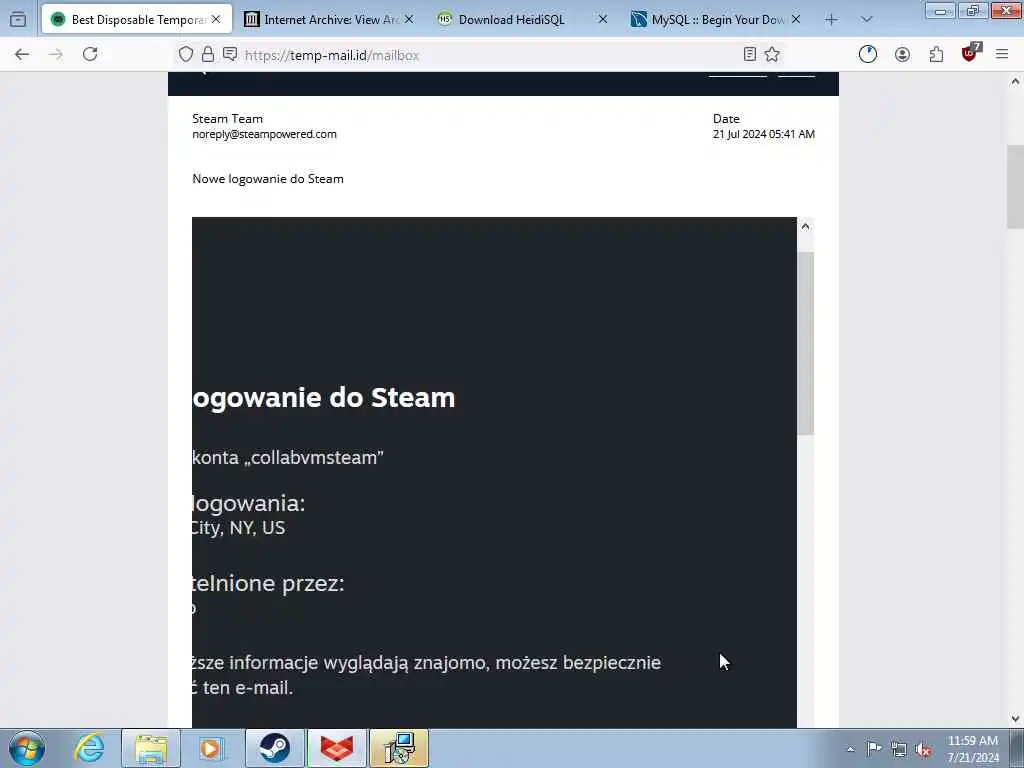Click the Steam Team sender name
This screenshot has width=1024, height=768.
click(x=227, y=118)
